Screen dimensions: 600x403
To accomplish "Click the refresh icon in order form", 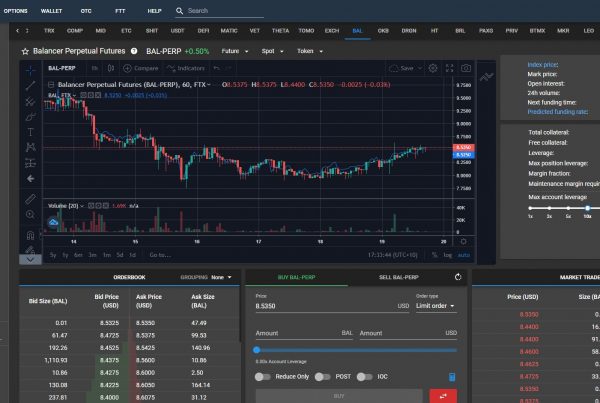I will click(x=457, y=277).
